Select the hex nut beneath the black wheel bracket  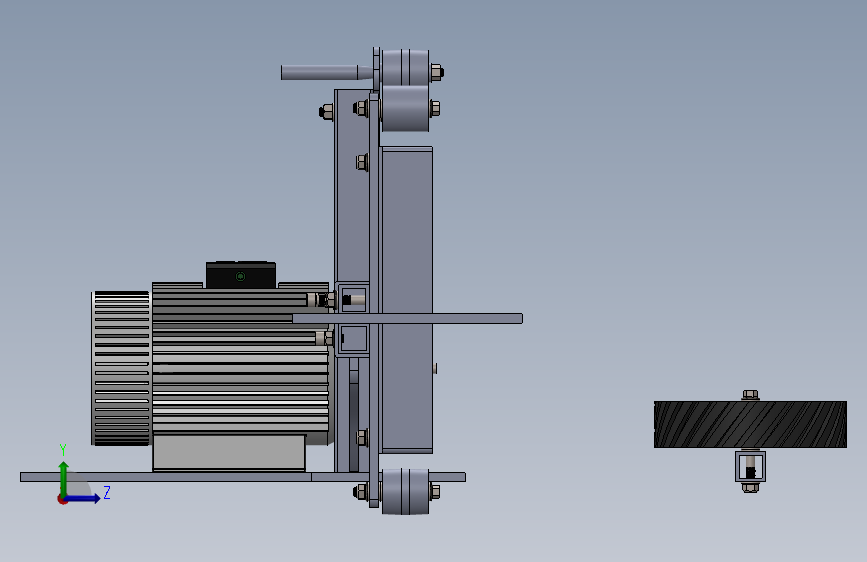tap(750, 487)
